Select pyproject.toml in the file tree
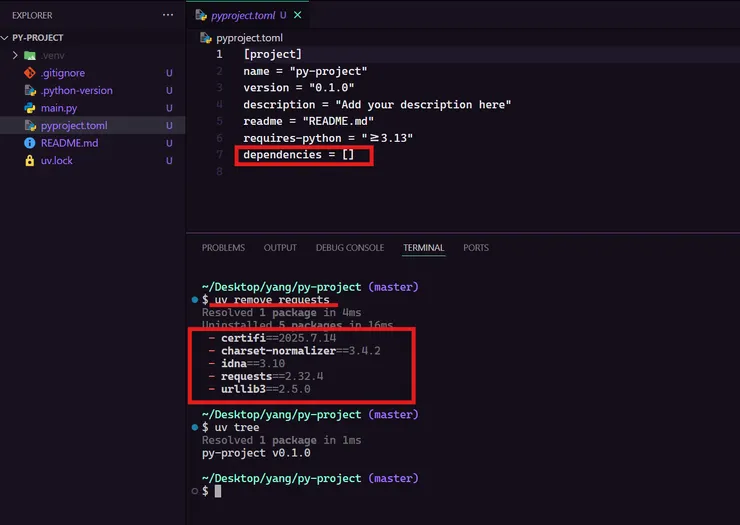This screenshot has height=525, width=740. [74, 126]
